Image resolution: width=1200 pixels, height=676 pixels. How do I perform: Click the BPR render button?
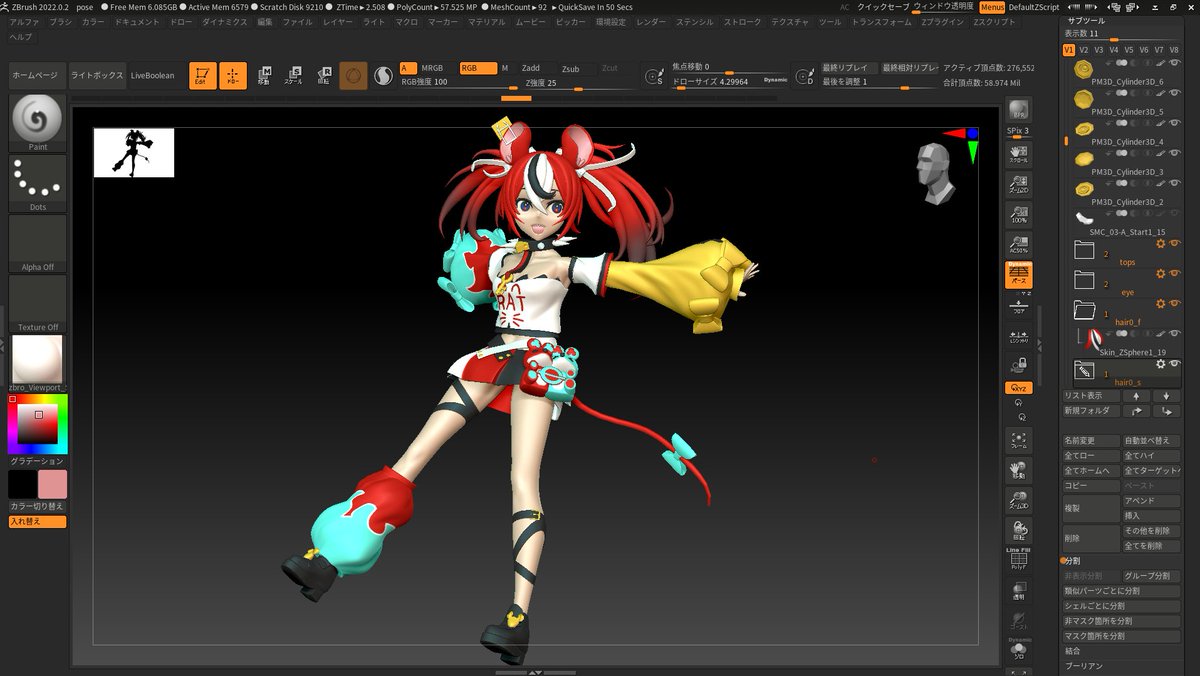[x=1018, y=110]
